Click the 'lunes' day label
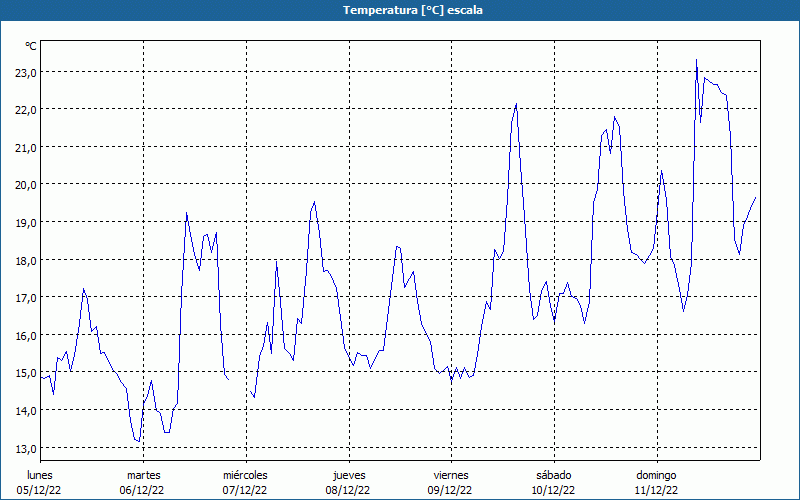The height and width of the screenshot is (500, 800). click(x=40, y=475)
